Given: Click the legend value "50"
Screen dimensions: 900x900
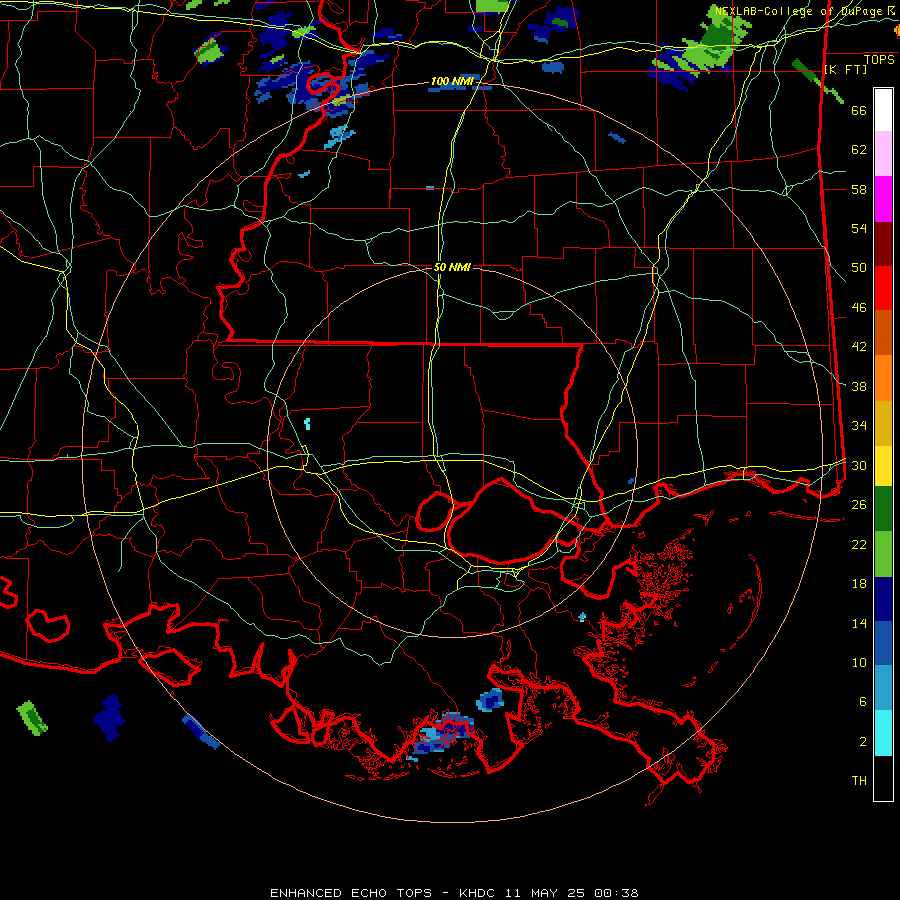Looking at the screenshot, I should coord(859,268).
